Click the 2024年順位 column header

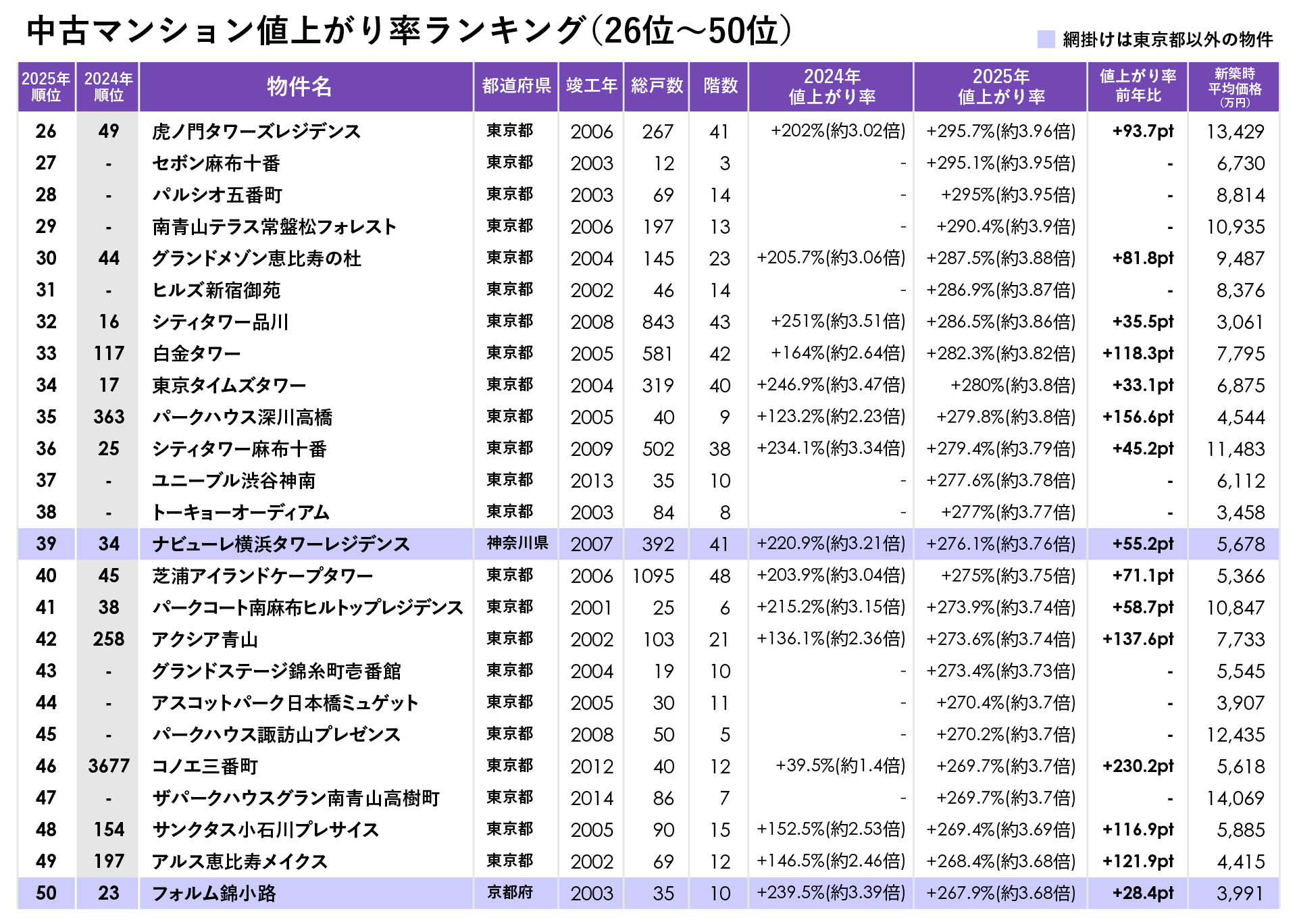108,86
